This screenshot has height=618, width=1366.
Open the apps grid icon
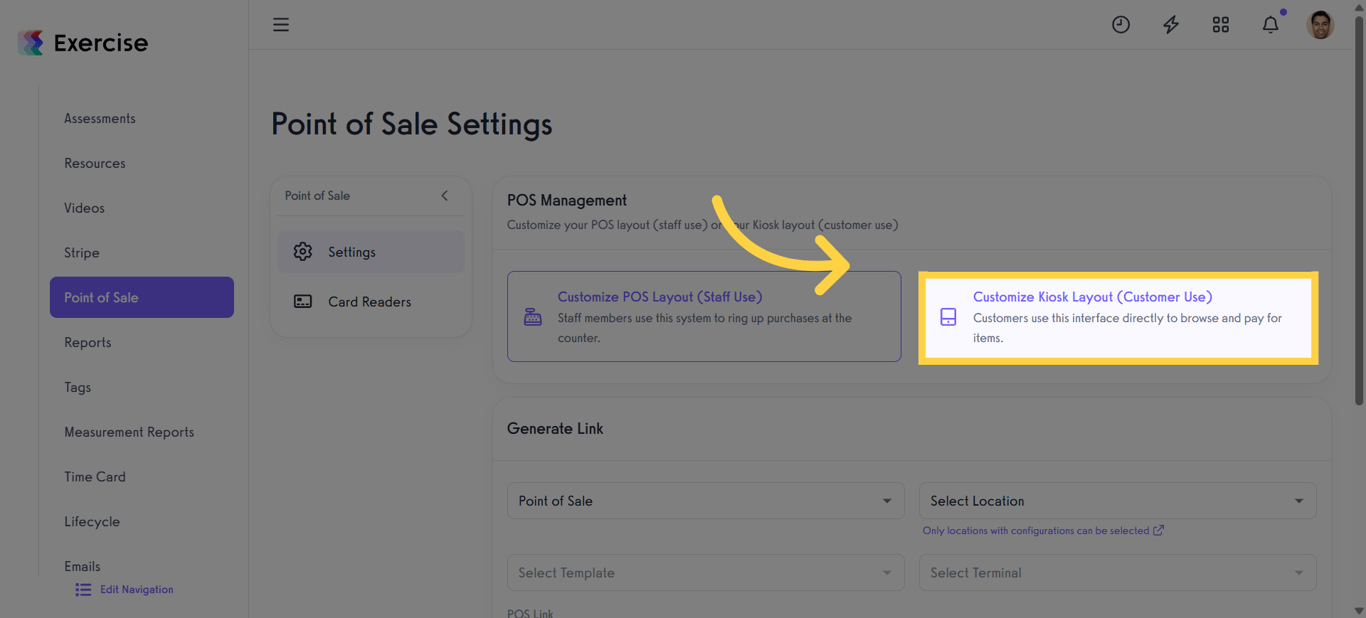(x=1220, y=24)
